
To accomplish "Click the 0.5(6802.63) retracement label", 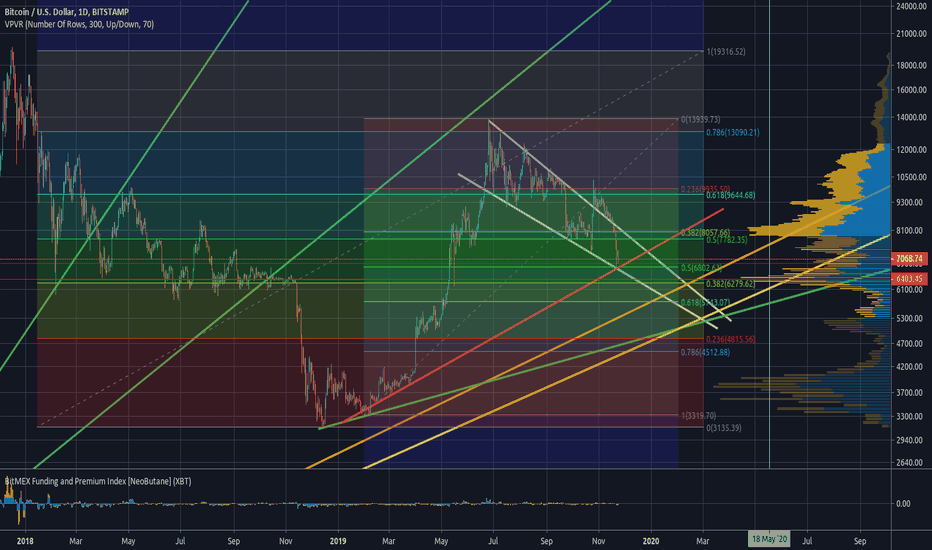I will (x=701, y=268).
